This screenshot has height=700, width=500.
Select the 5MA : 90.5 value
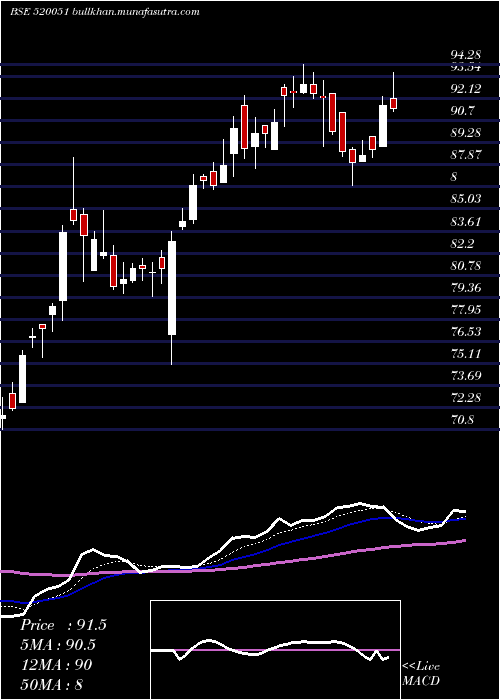(58, 645)
